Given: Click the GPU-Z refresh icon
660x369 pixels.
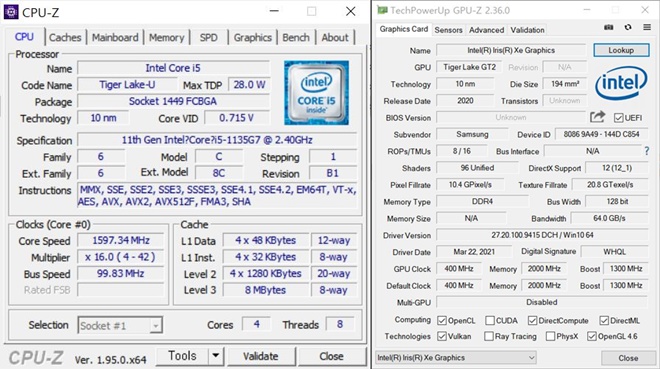Looking at the screenshot, I should 628,27.
